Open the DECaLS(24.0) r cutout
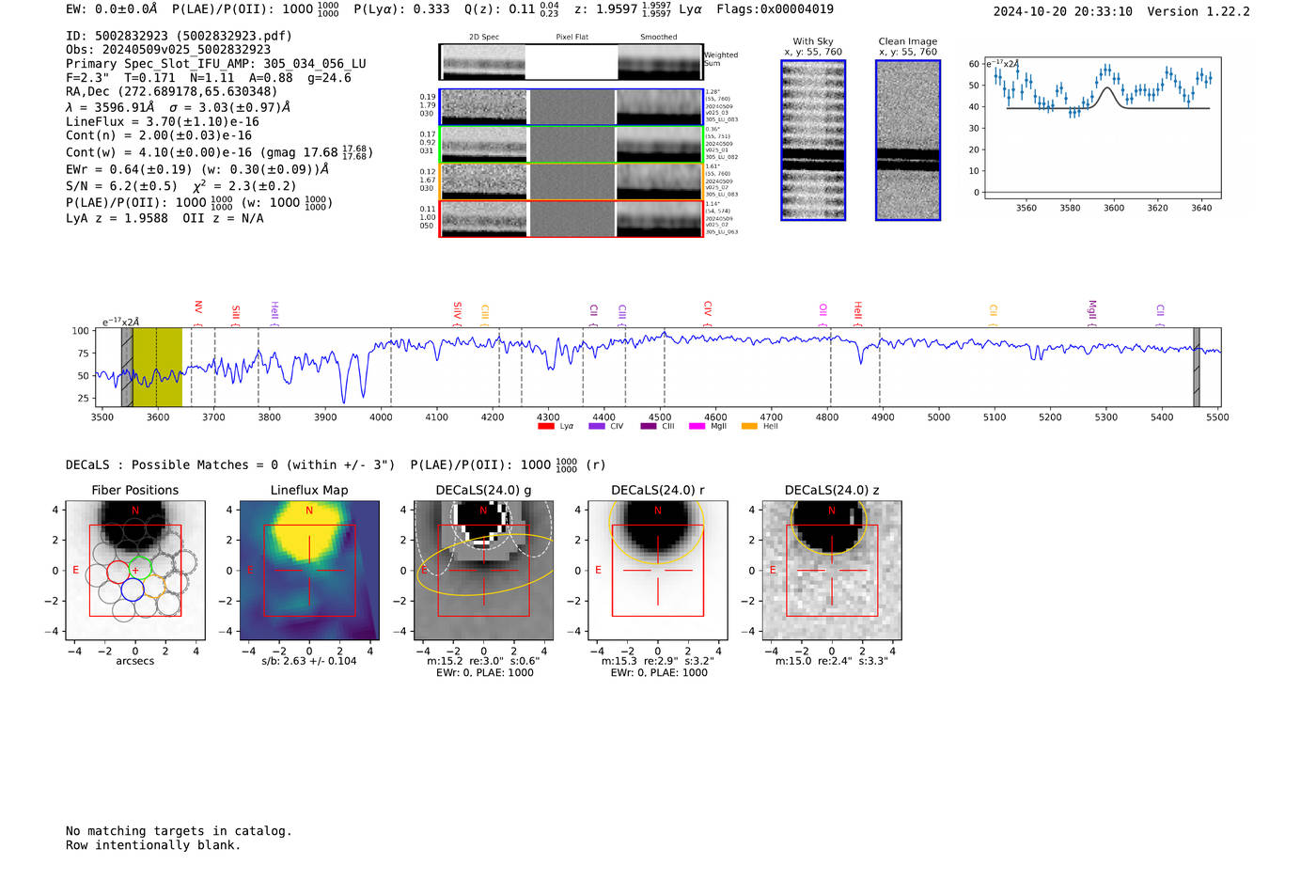Image resolution: width=1316 pixels, height=896 pixels. pyautogui.click(x=657, y=570)
